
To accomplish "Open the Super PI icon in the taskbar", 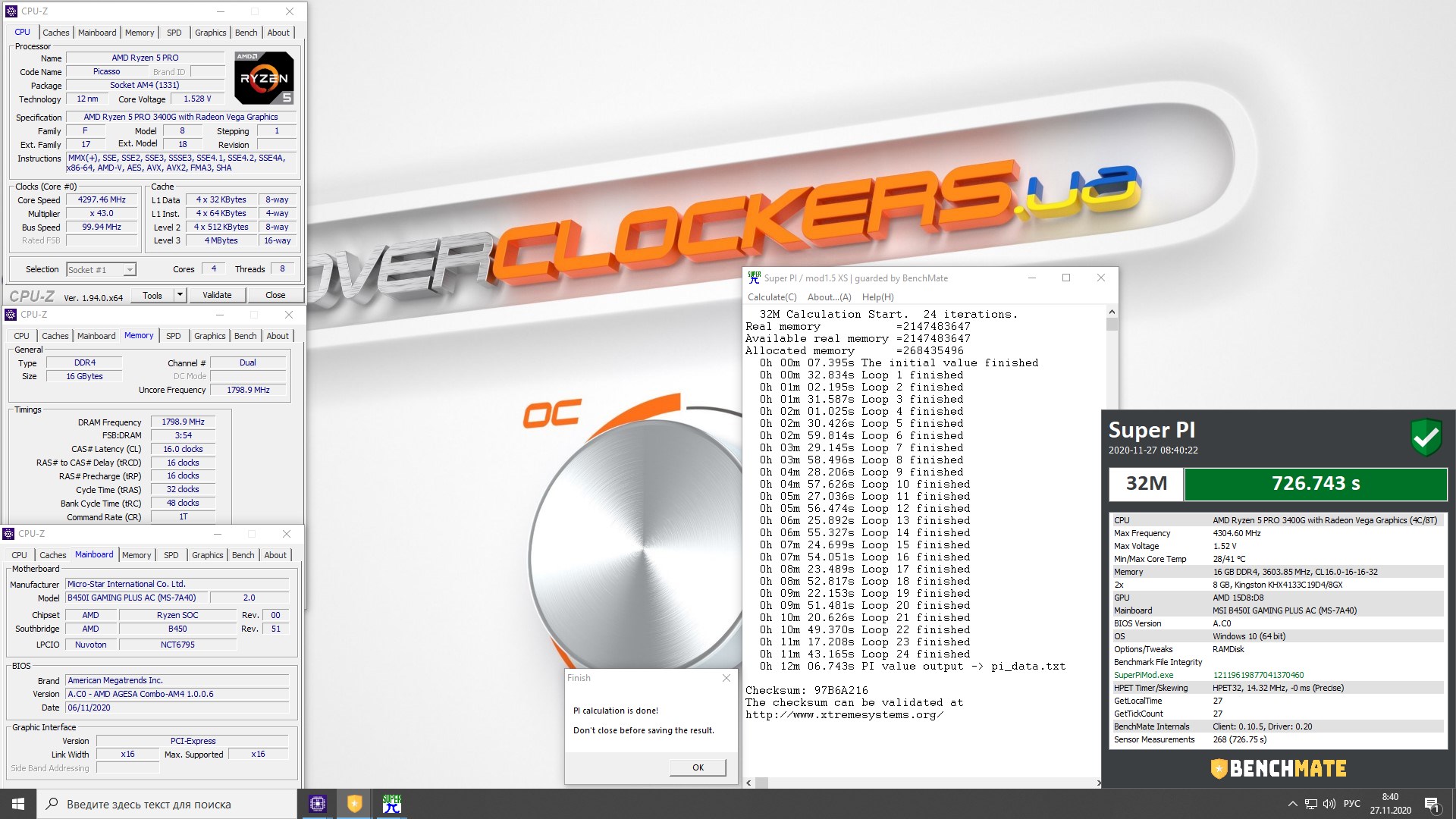I will tap(391, 804).
